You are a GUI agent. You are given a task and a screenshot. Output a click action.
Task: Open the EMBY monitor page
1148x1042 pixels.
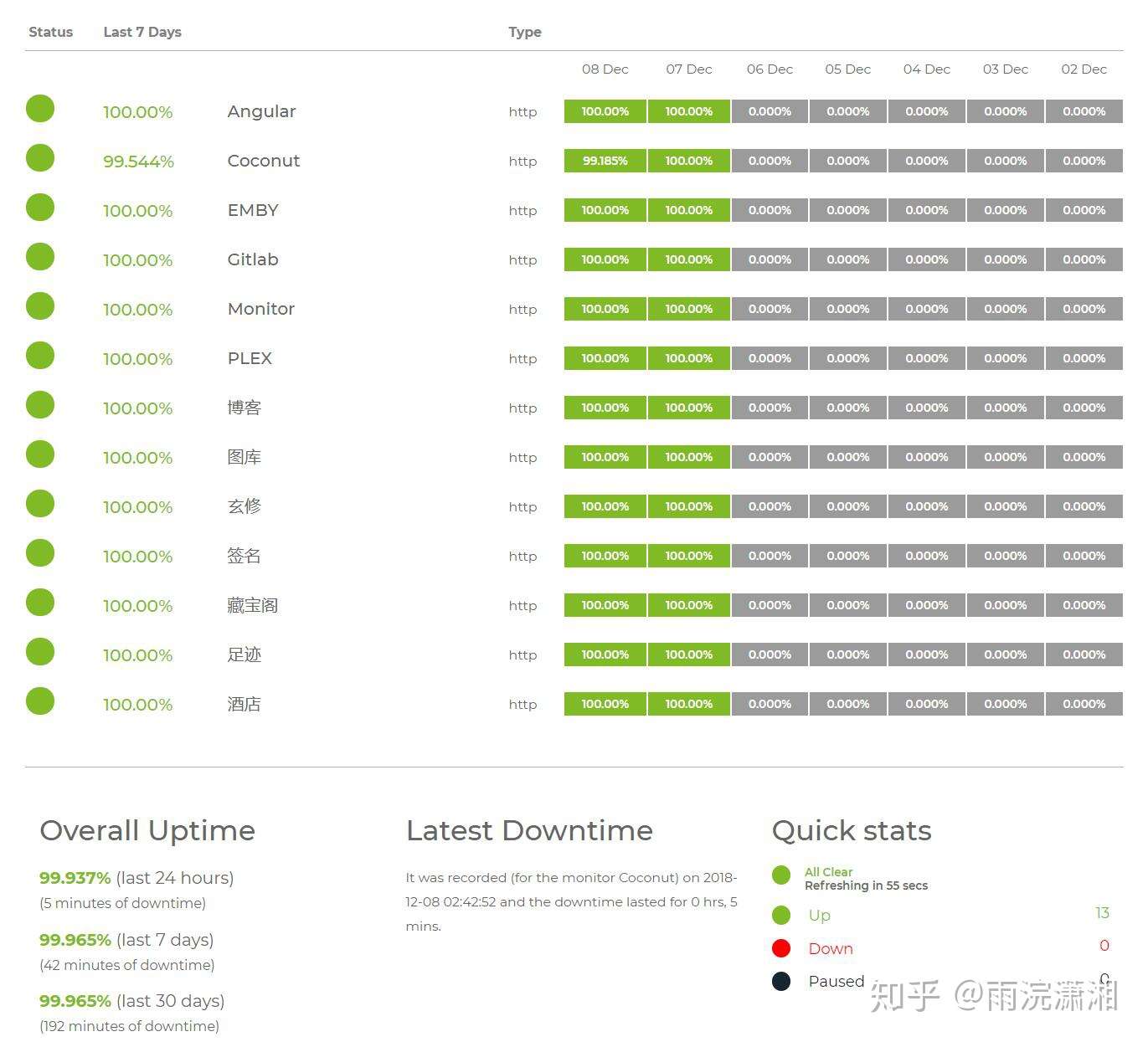pyautogui.click(x=253, y=210)
